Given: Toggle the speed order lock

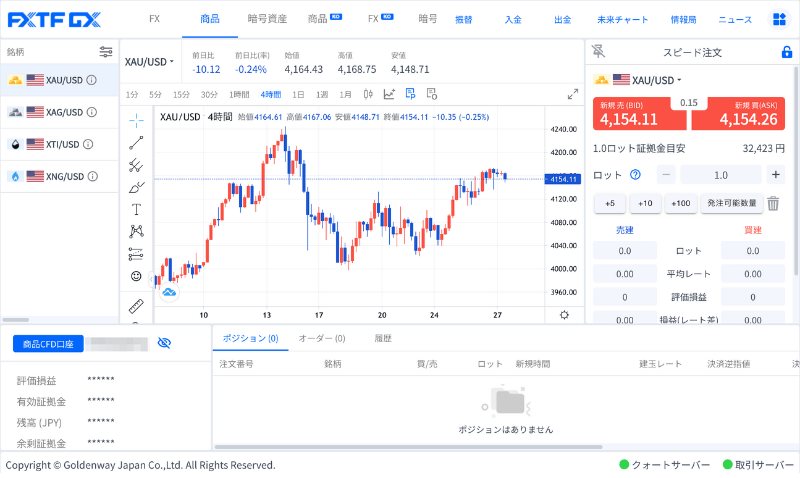Looking at the screenshot, I should [787, 52].
